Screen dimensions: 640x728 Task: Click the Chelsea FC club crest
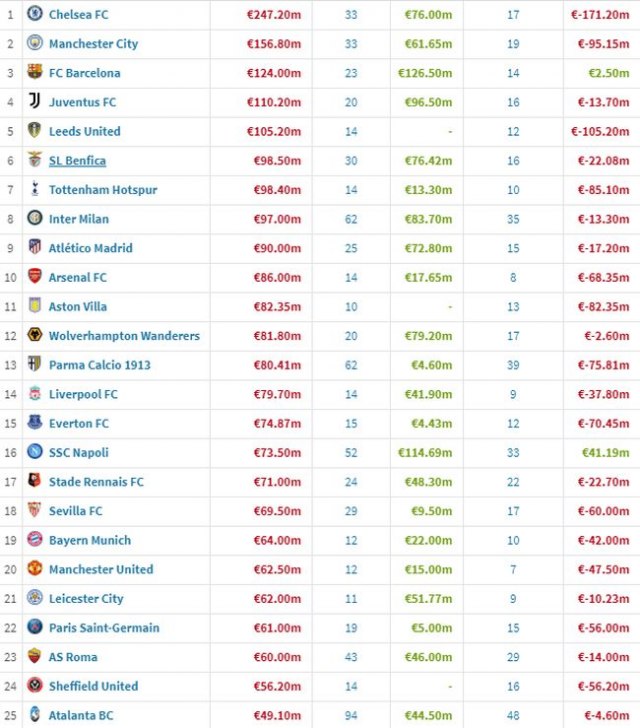pos(35,14)
